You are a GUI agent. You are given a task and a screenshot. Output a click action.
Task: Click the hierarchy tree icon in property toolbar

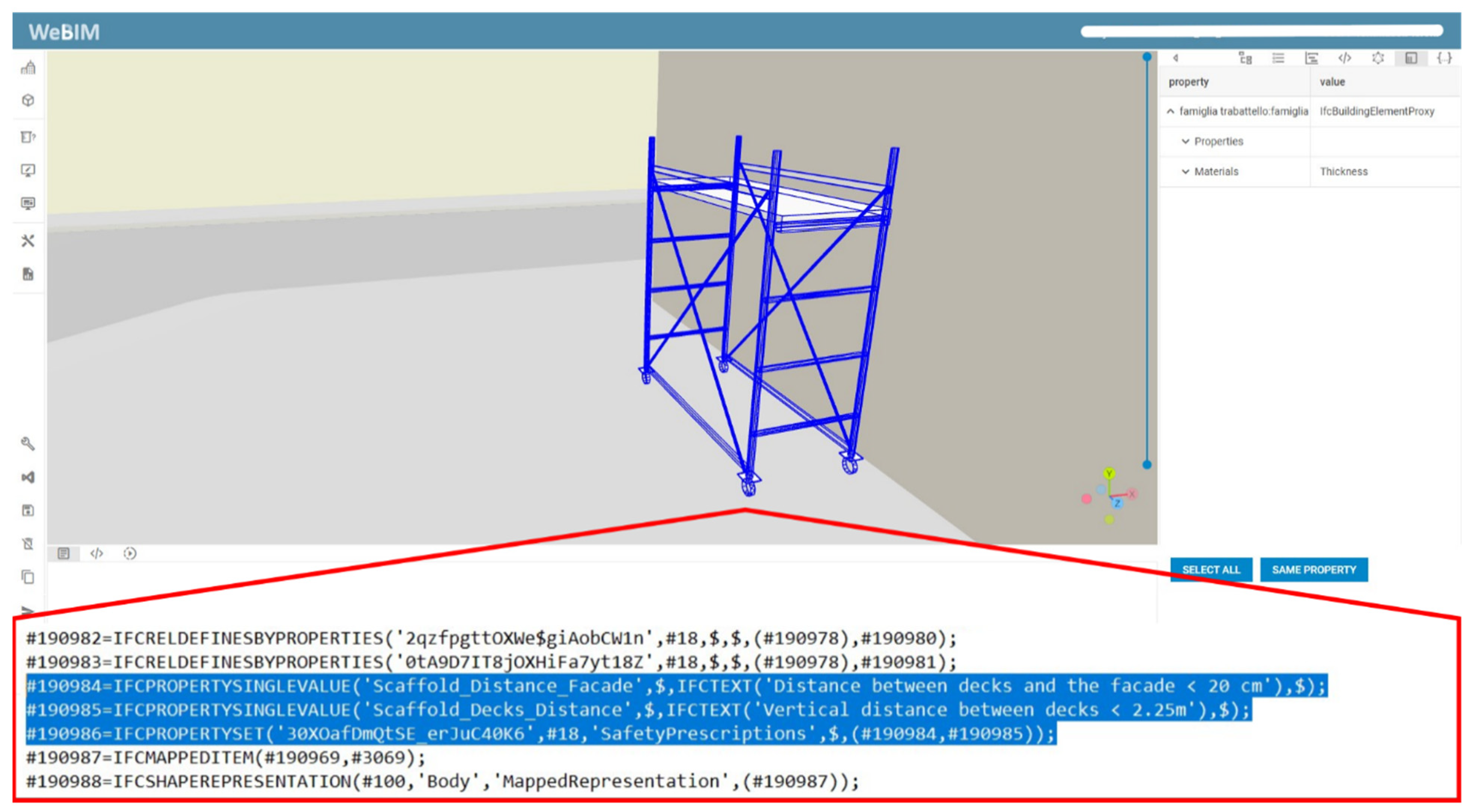pyautogui.click(x=1245, y=58)
